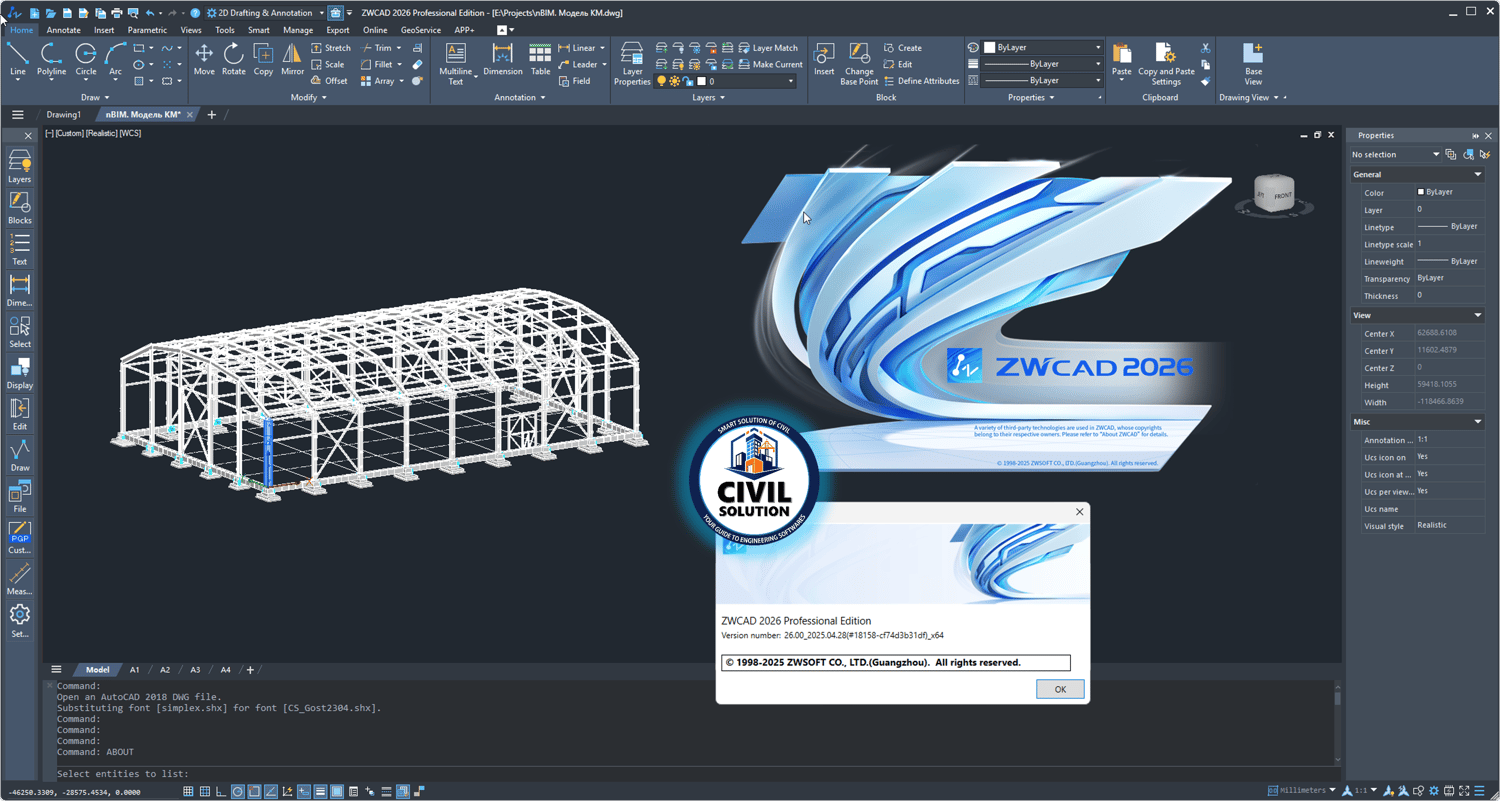Click the Dimension tool

click(x=503, y=59)
